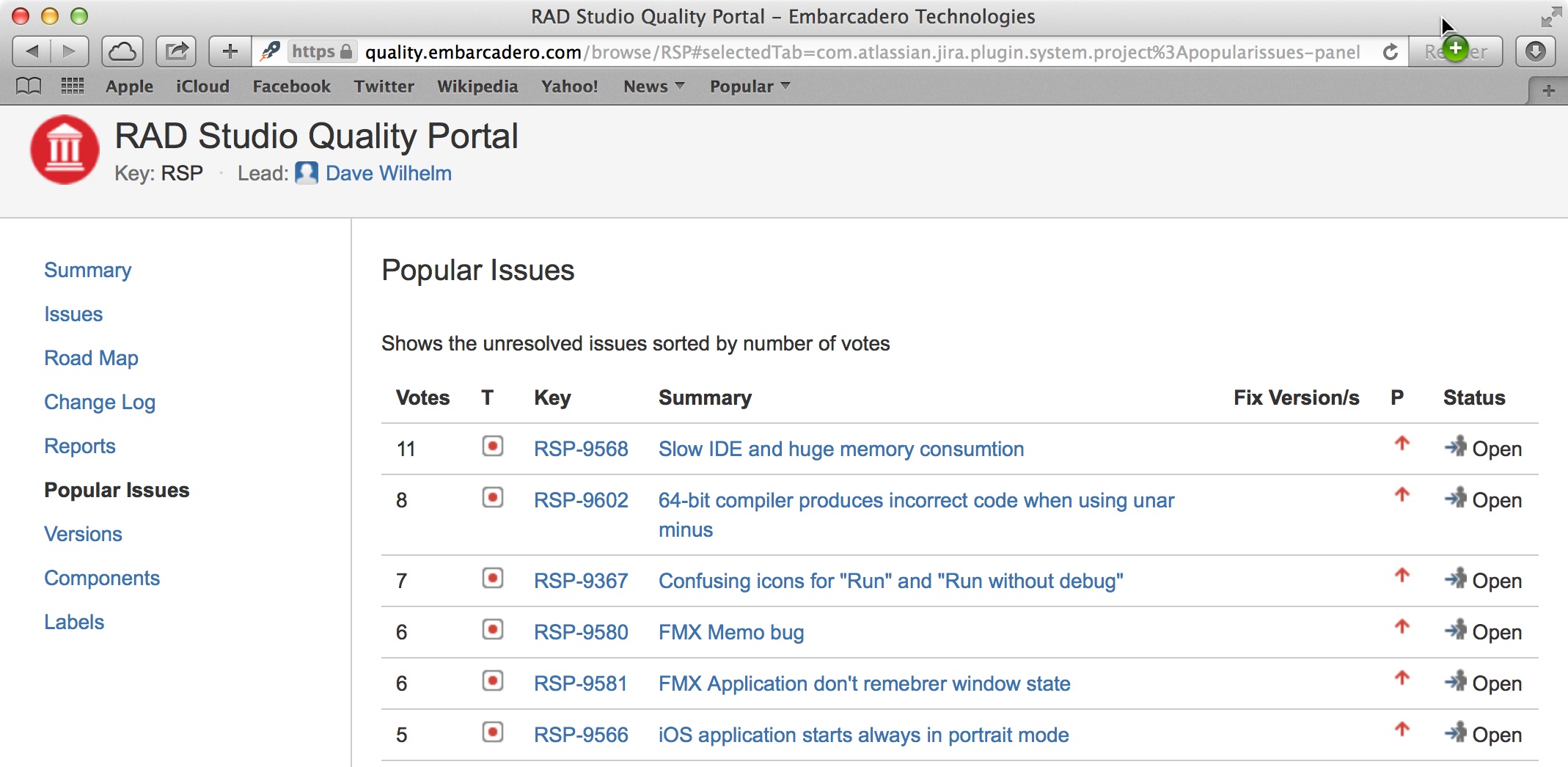
Task: Click the enter full screen arrows icon
Action: click(x=1551, y=16)
